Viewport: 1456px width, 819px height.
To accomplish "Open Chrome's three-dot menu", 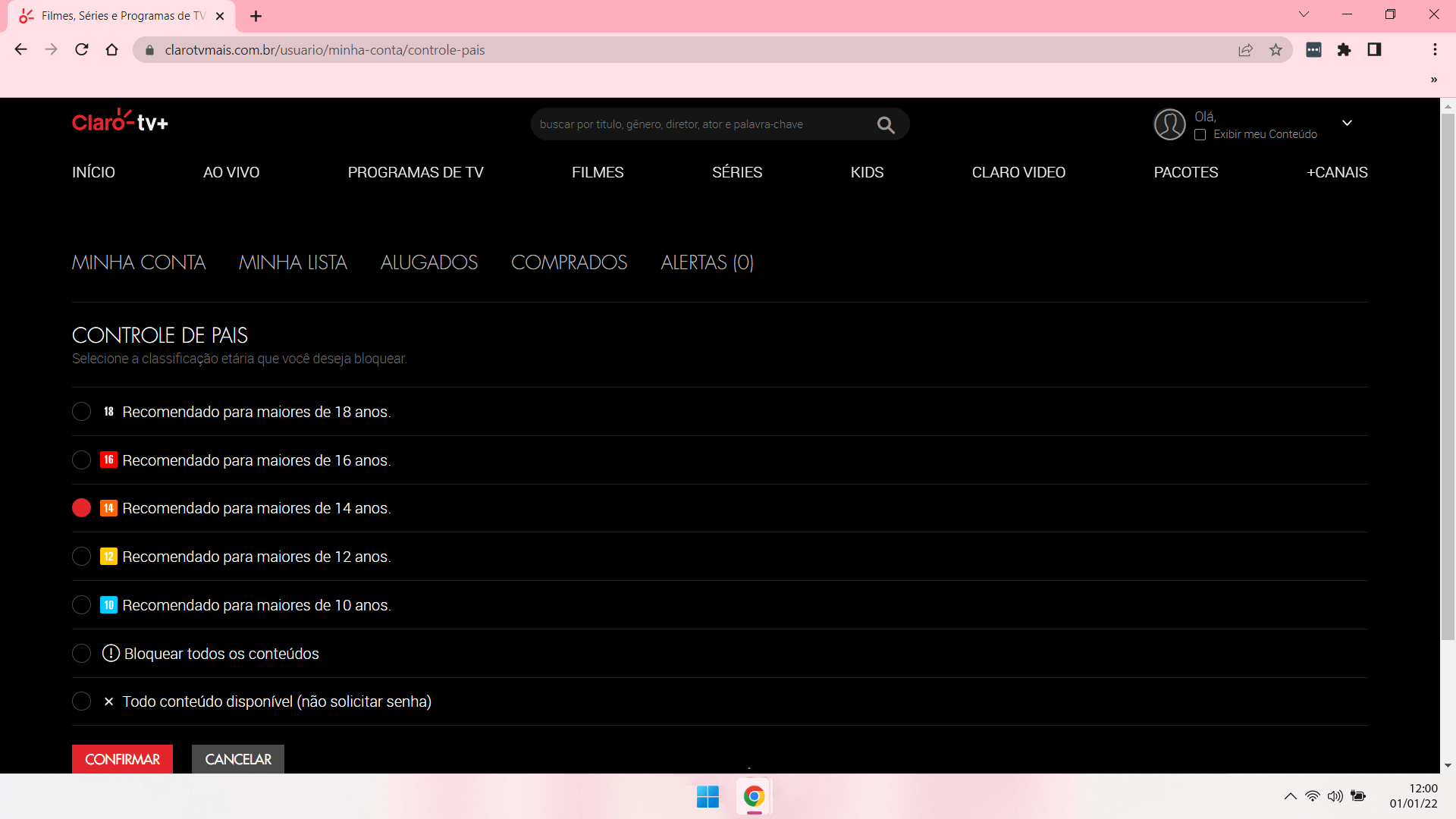I will (x=1435, y=50).
